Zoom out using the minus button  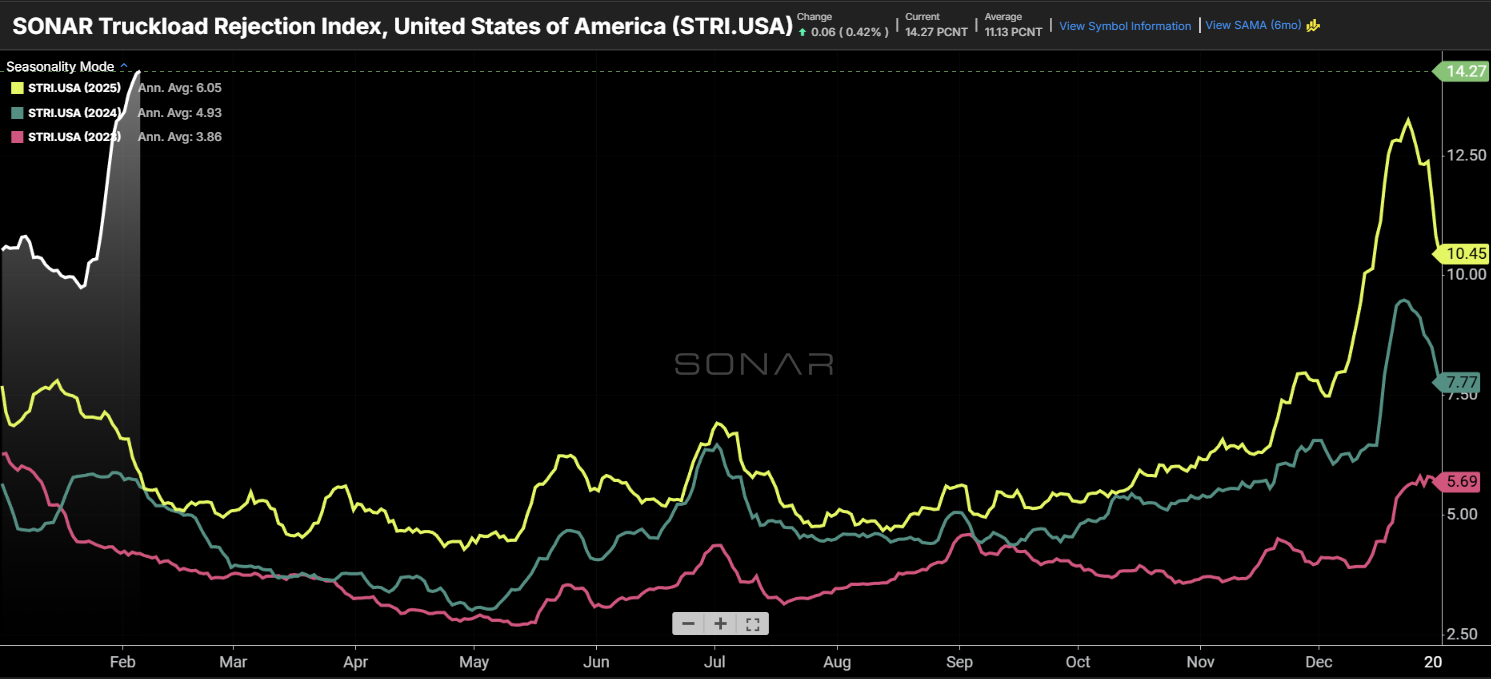[688, 624]
